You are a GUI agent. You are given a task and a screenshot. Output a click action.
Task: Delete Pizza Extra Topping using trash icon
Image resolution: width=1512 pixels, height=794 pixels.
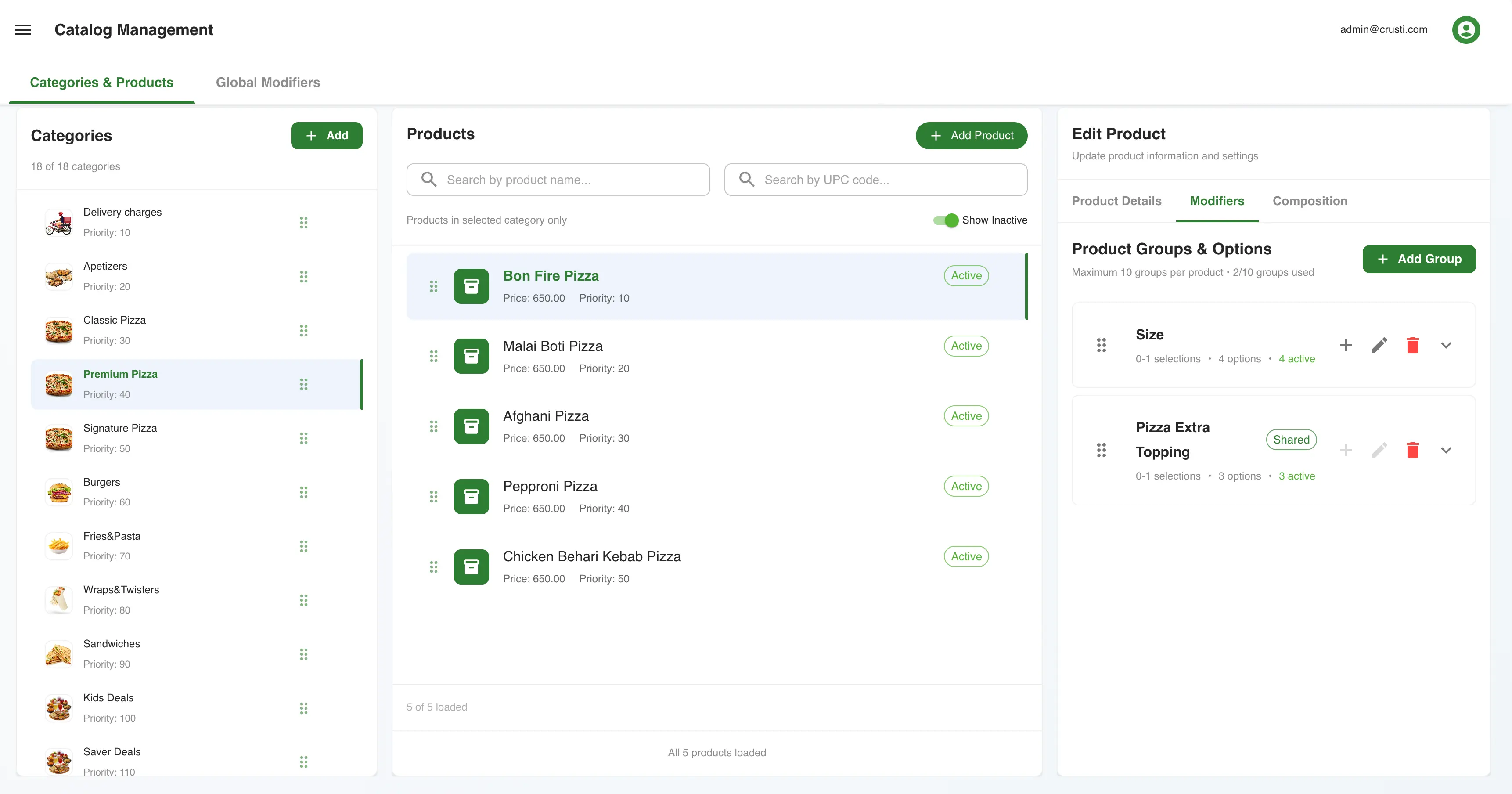(1413, 451)
